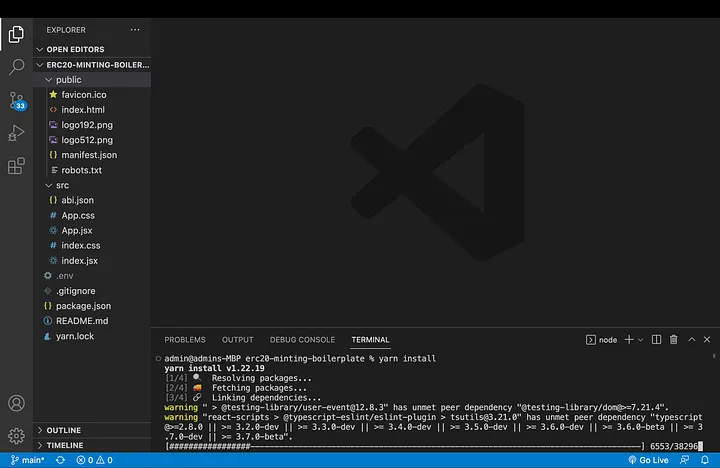Image resolution: width=720 pixels, height=468 pixels.
Task: Open package.json in the file explorer
Action: point(84,306)
